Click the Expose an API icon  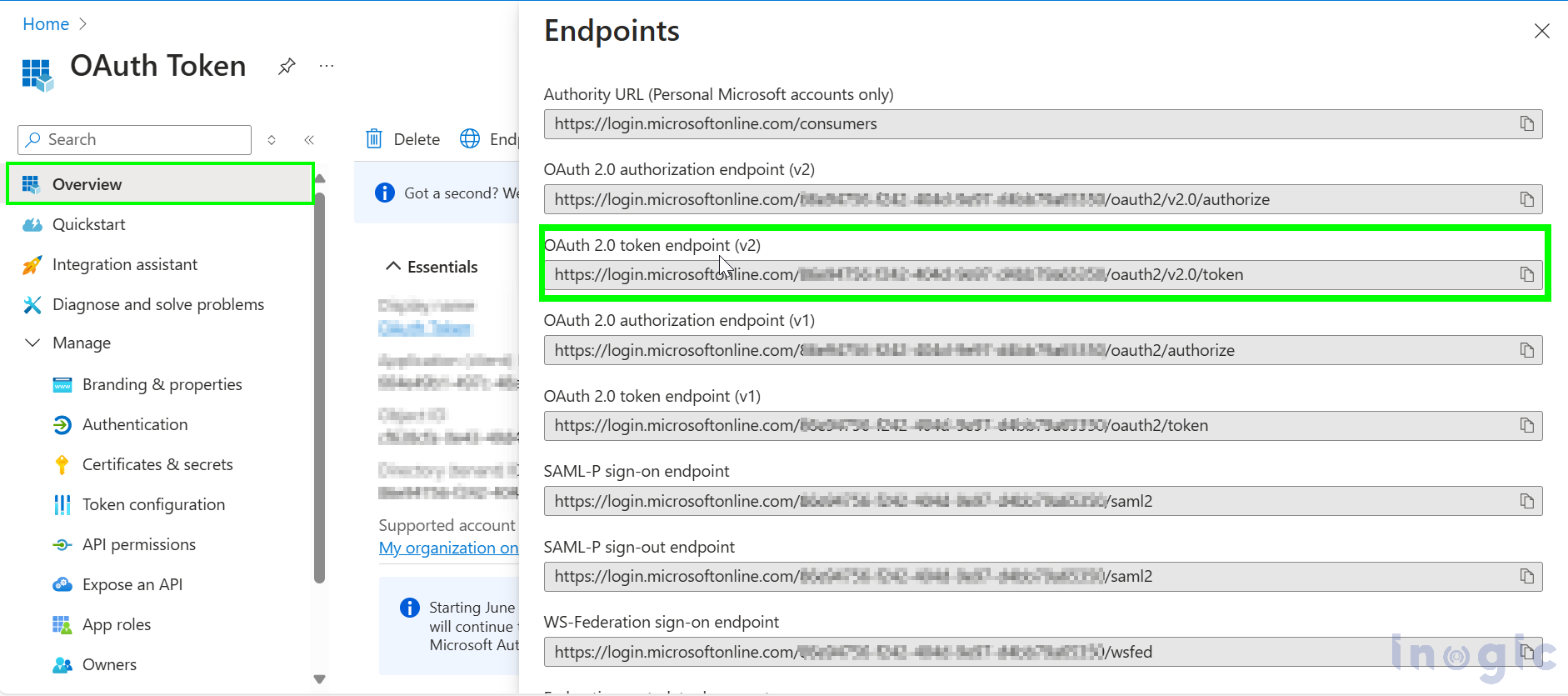tap(62, 585)
